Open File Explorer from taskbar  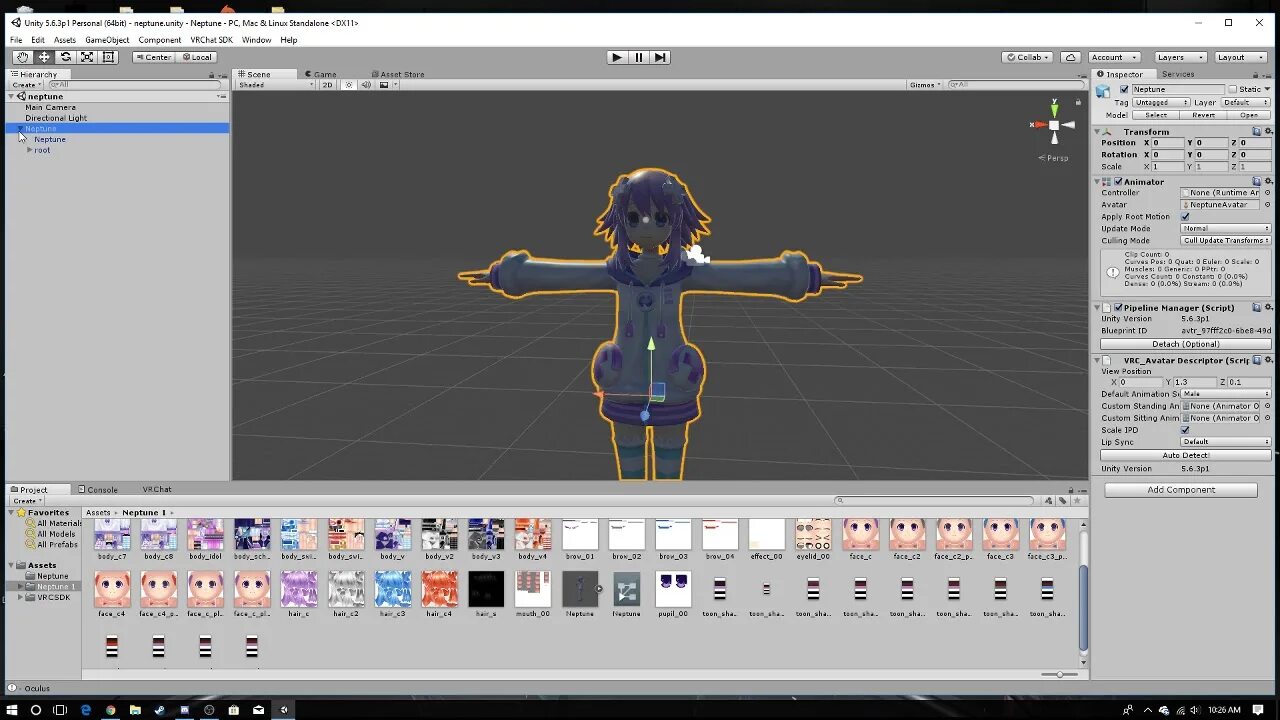coord(135,710)
